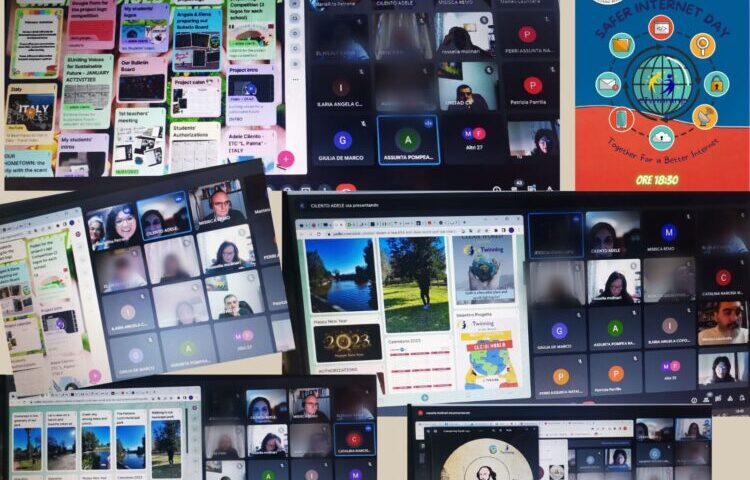
Task: Click the G avatar GIULIA DE MARCO in Cilento presenting screen
Action: [x=559, y=330]
